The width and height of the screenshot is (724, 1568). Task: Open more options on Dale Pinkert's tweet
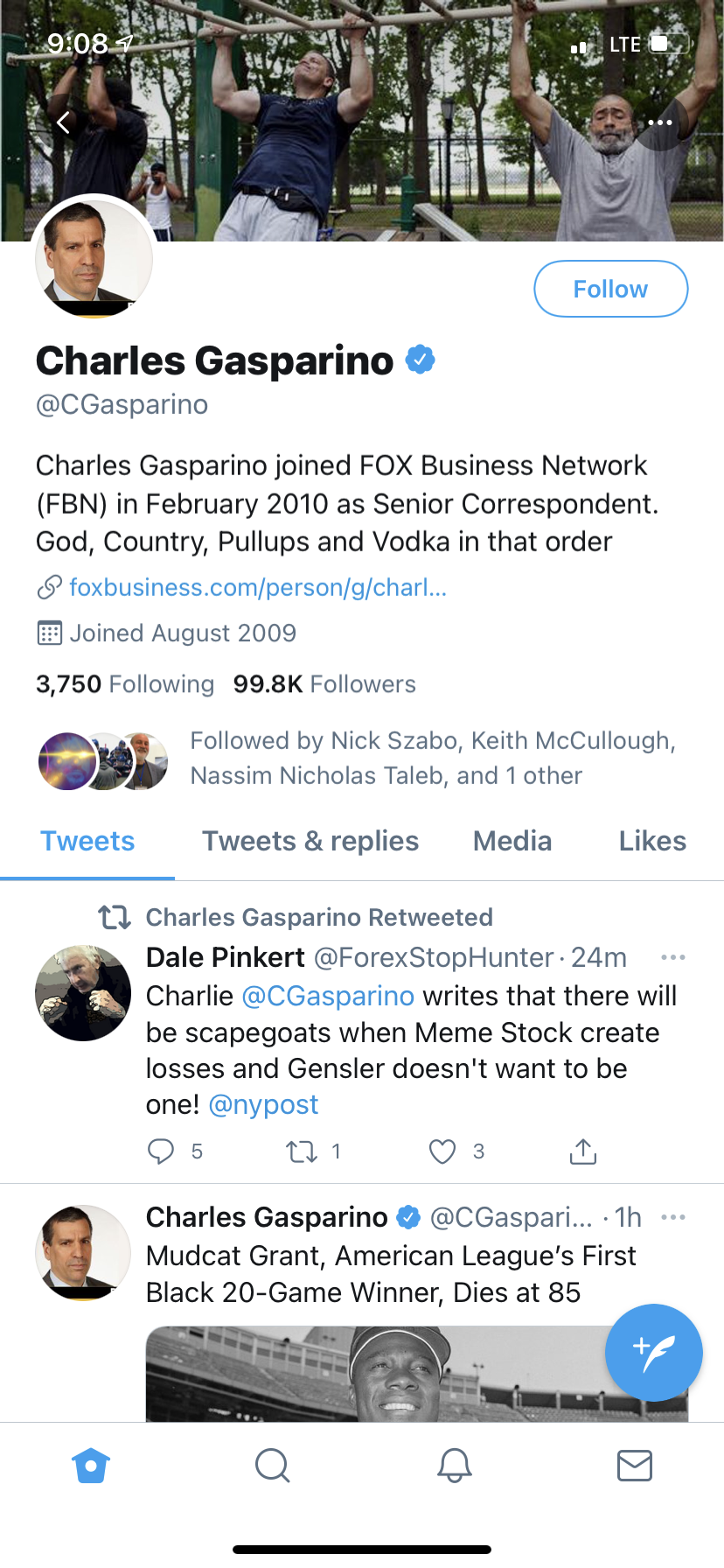pos(673,957)
